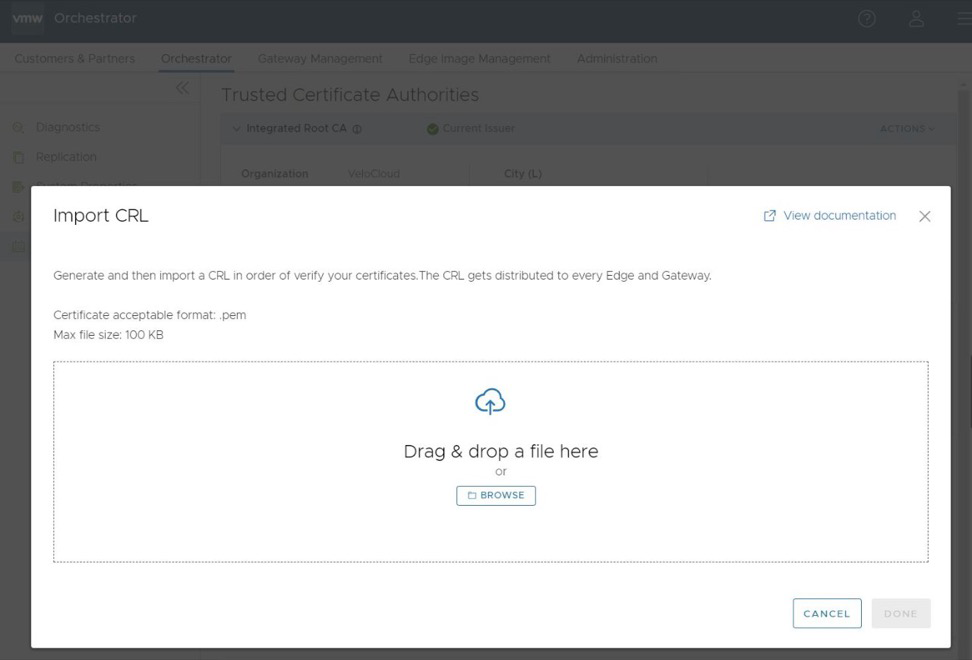This screenshot has height=660, width=972.
Task: Click the external link icon near View documentation
Action: click(x=769, y=215)
